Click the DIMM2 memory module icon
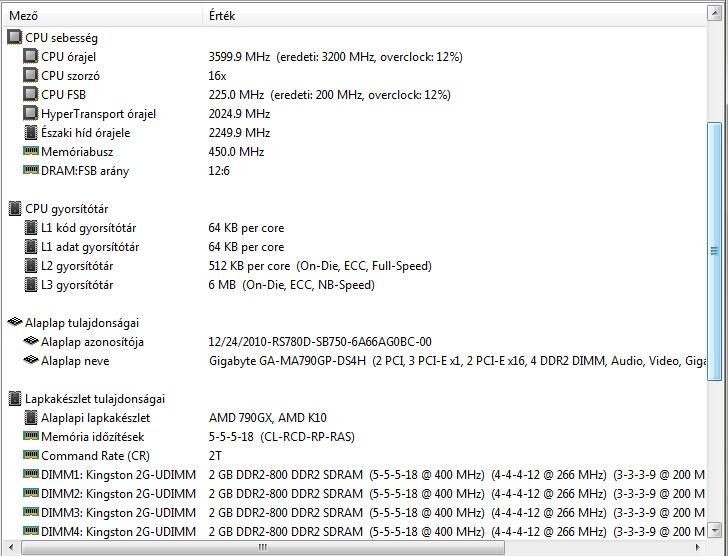This screenshot has width=728, height=556. click(x=31, y=493)
